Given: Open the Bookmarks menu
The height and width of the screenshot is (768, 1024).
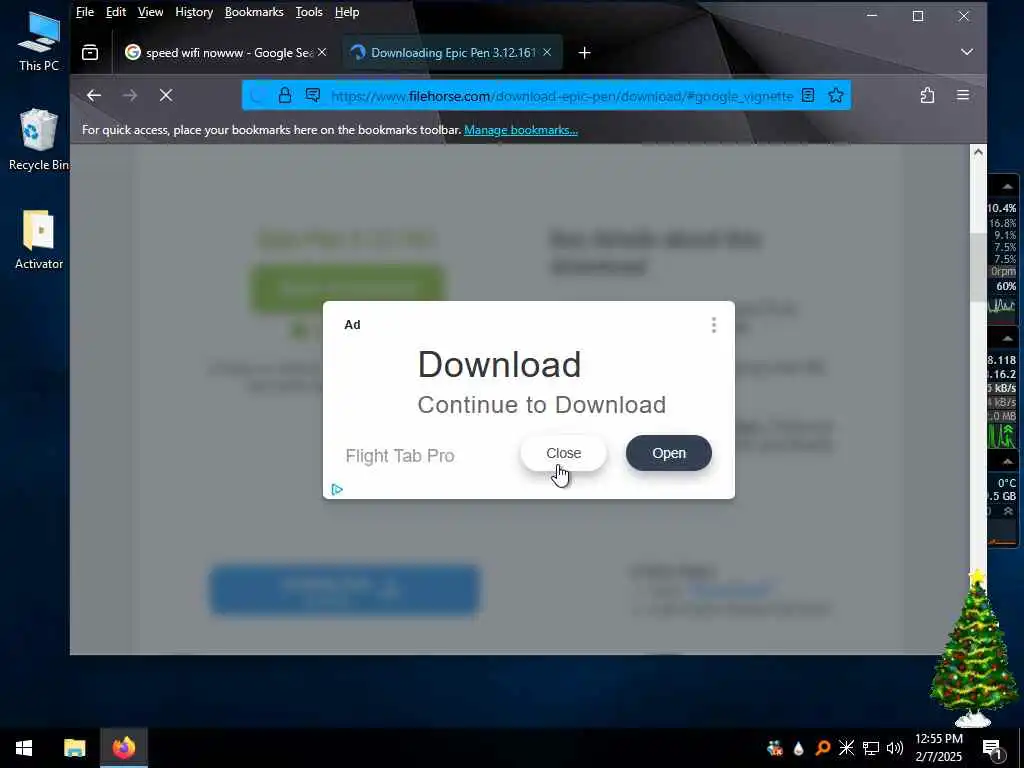Looking at the screenshot, I should tap(254, 12).
